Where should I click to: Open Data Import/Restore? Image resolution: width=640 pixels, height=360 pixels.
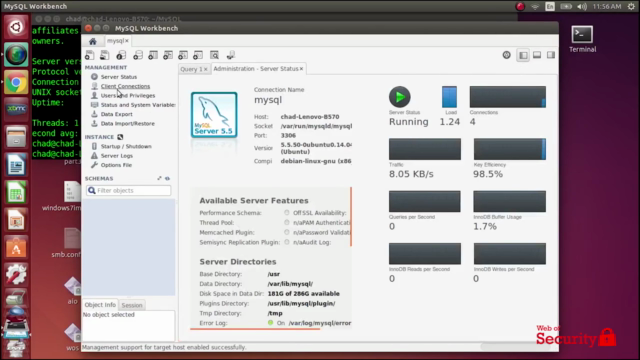coord(127,124)
